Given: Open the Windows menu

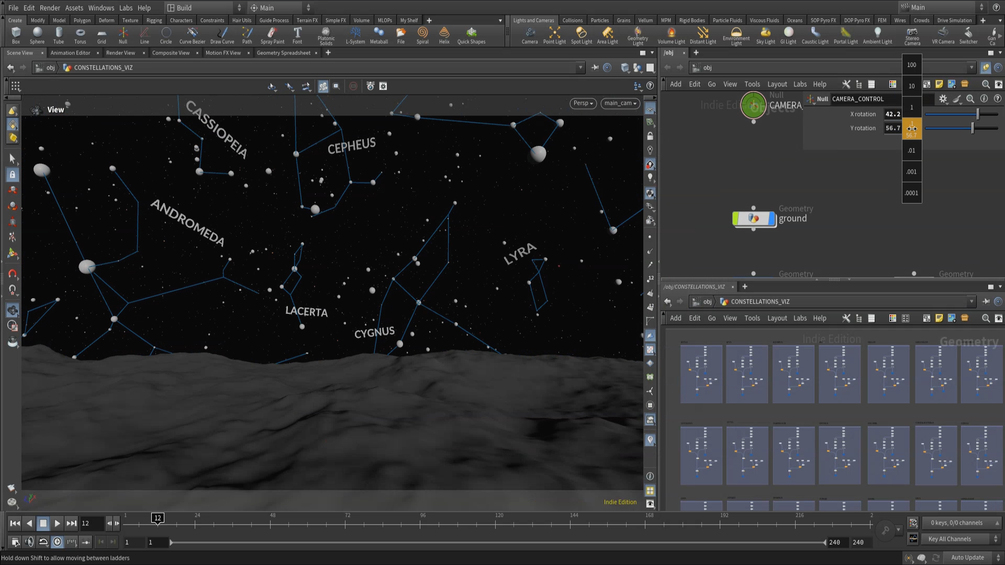Looking at the screenshot, I should 101,8.
